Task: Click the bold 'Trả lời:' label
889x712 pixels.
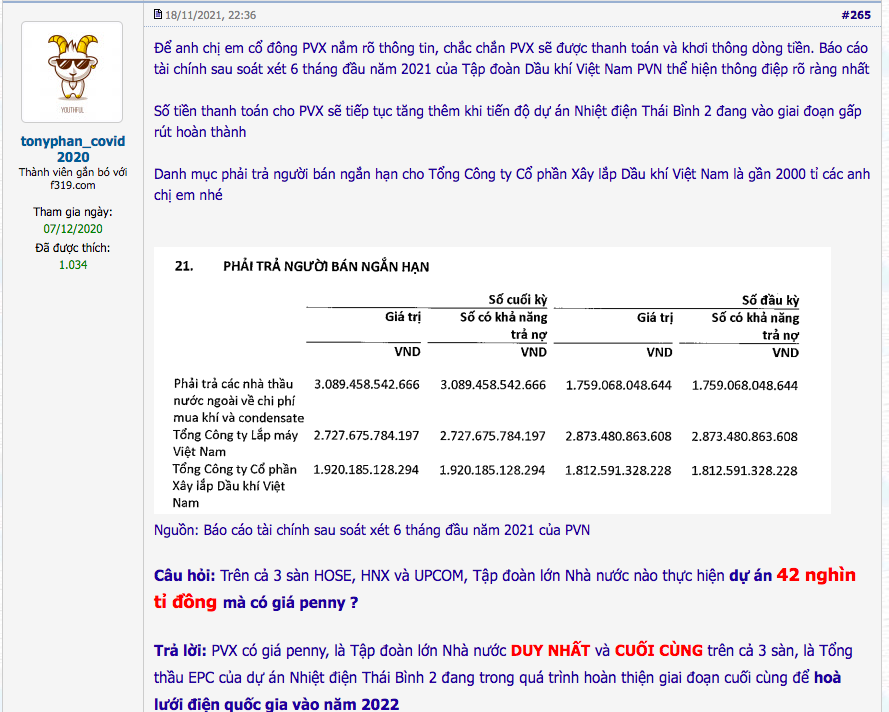Action: pyautogui.click(x=181, y=650)
